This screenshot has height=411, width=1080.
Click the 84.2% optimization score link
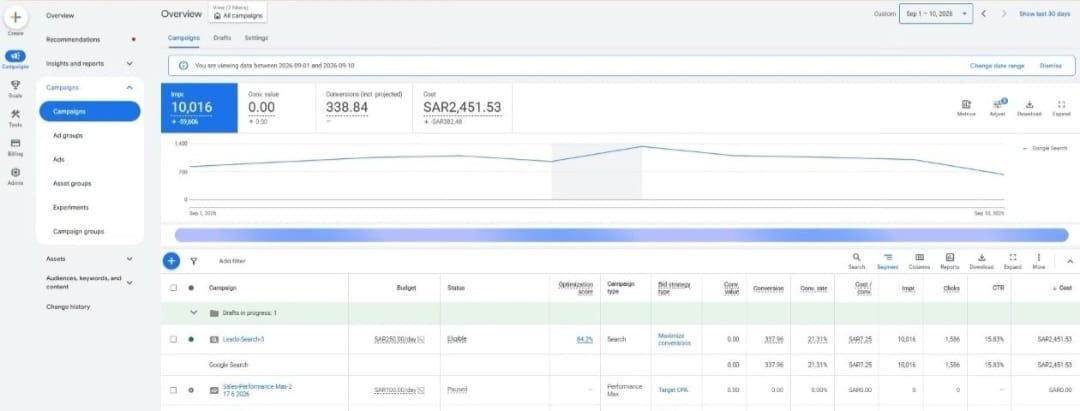click(584, 339)
